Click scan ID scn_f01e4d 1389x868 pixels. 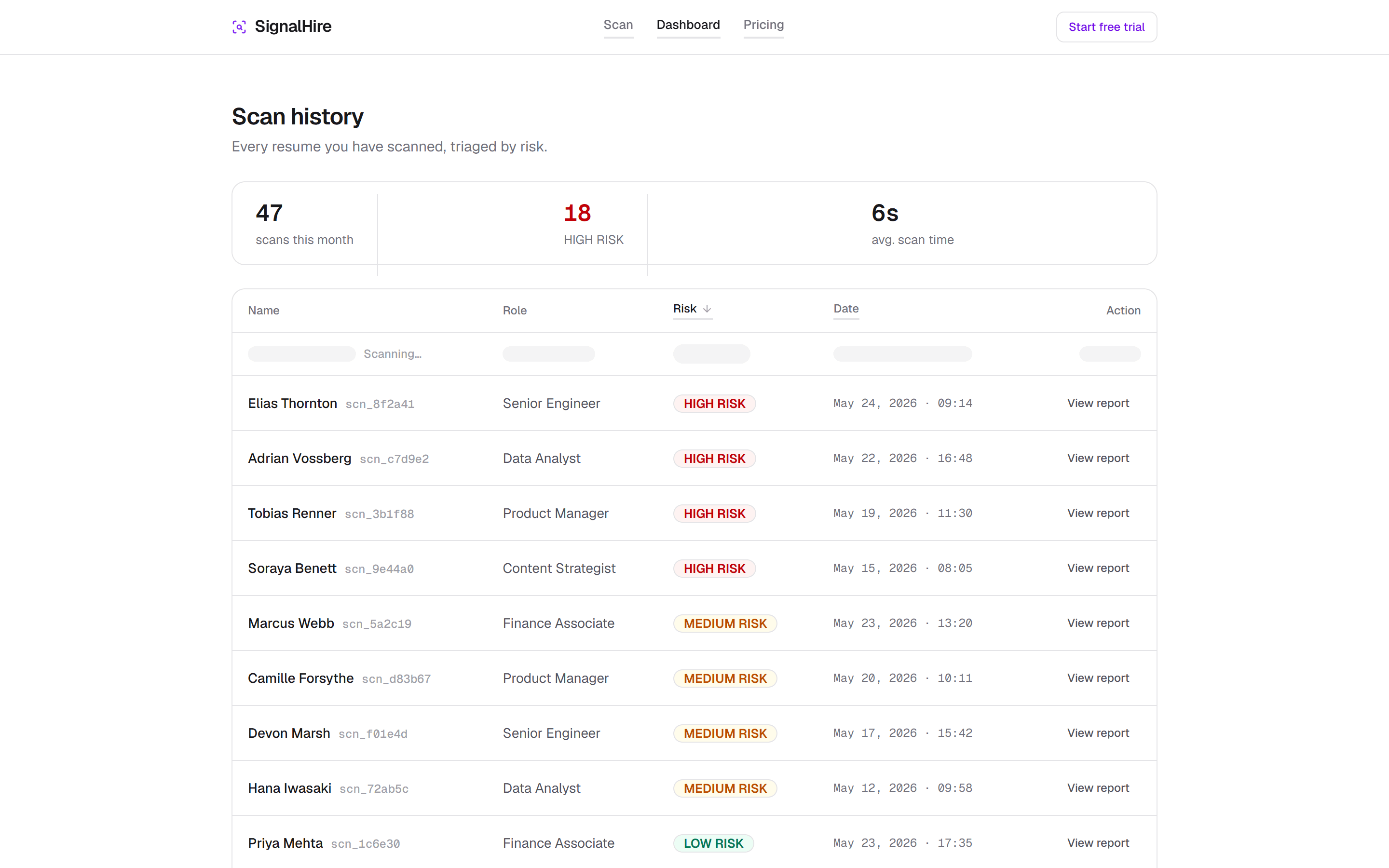point(373,734)
